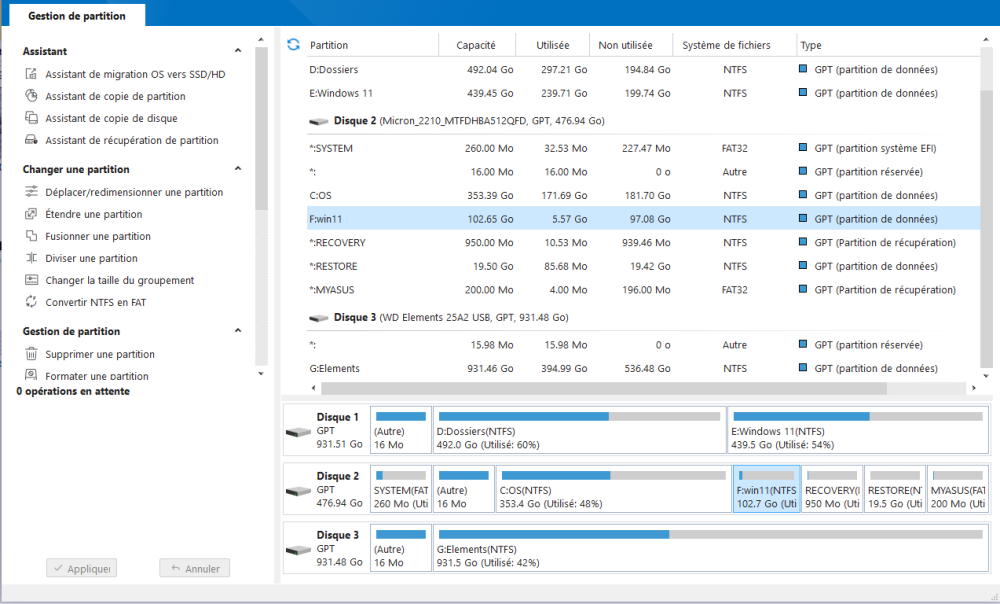Select the F:win11 block on Disque 2
1000x604 pixels.
pyautogui.click(x=767, y=489)
